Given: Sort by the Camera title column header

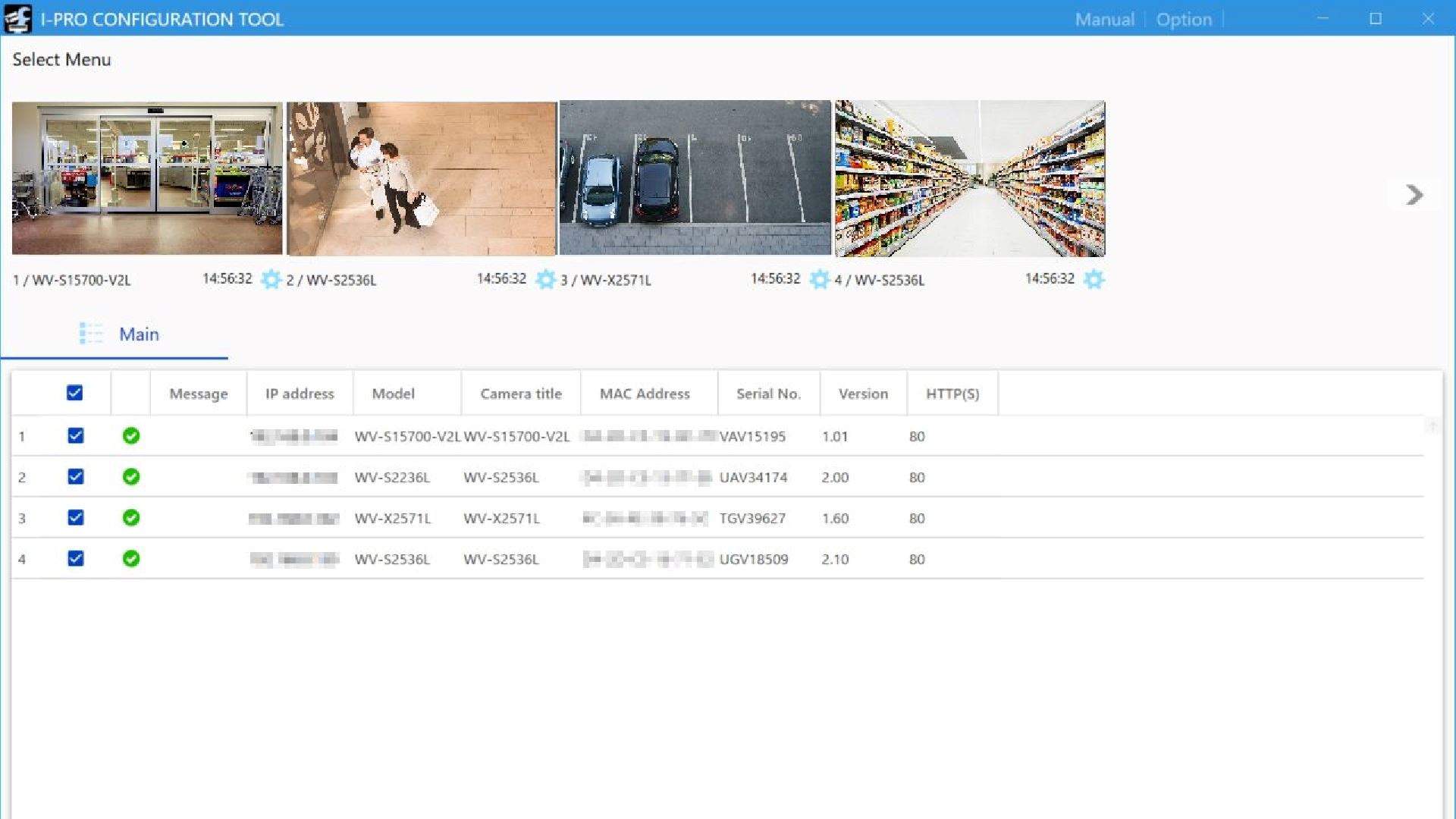Looking at the screenshot, I should (x=521, y=394).
